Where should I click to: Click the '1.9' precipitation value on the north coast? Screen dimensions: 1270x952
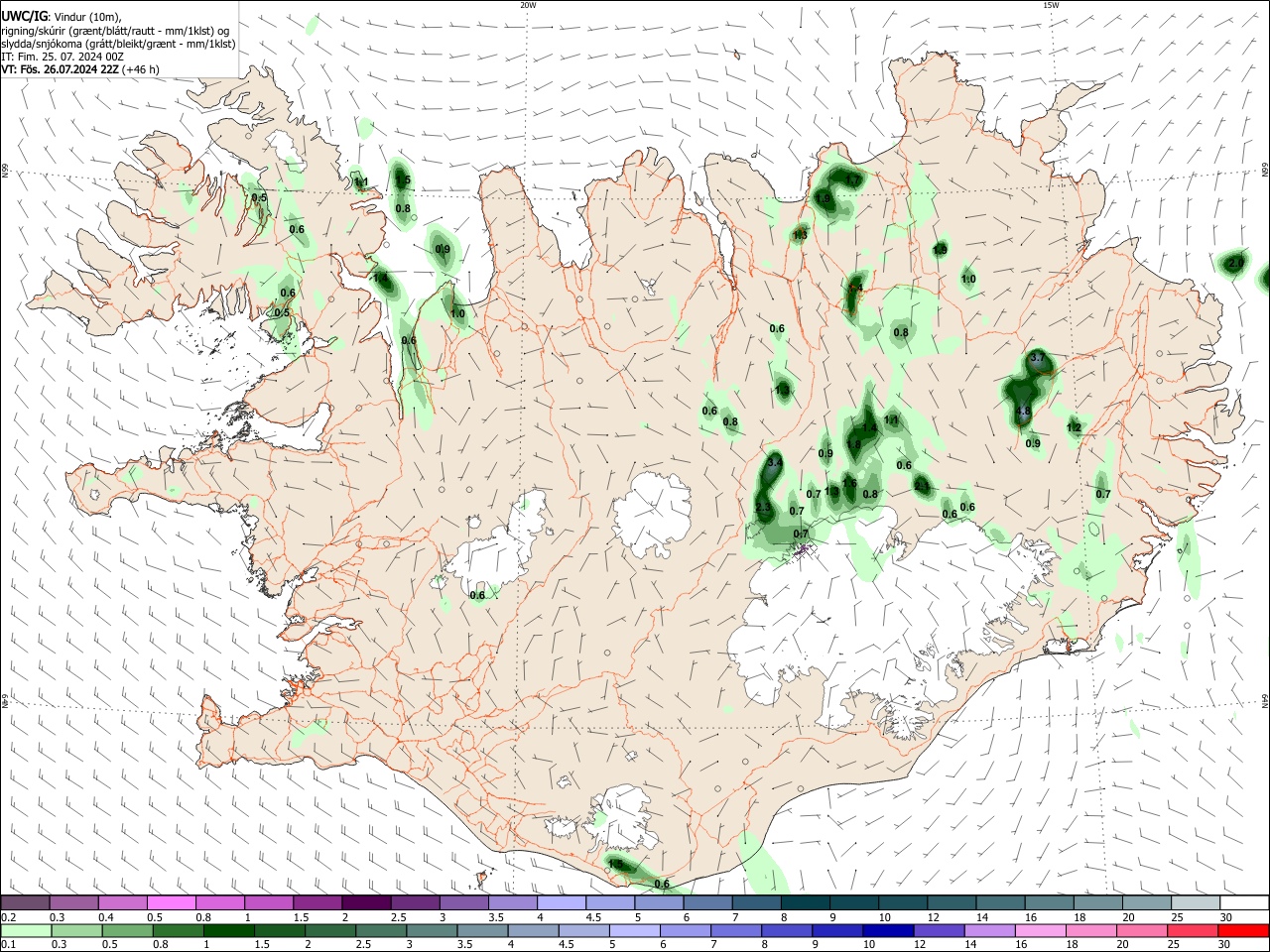click(823, 198)
